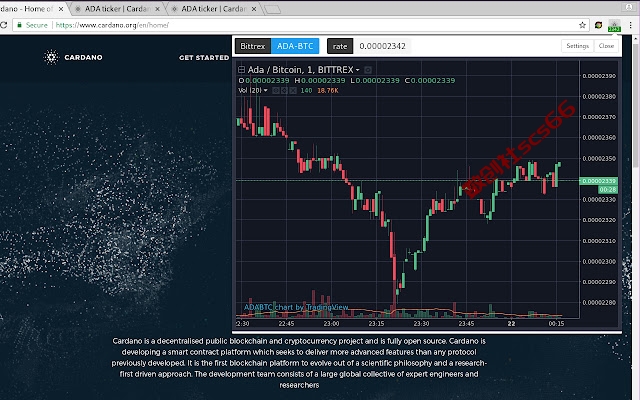Click the rate value 0.00002342 field
Screen dimensions: 640x400
[x=382, y=46]
